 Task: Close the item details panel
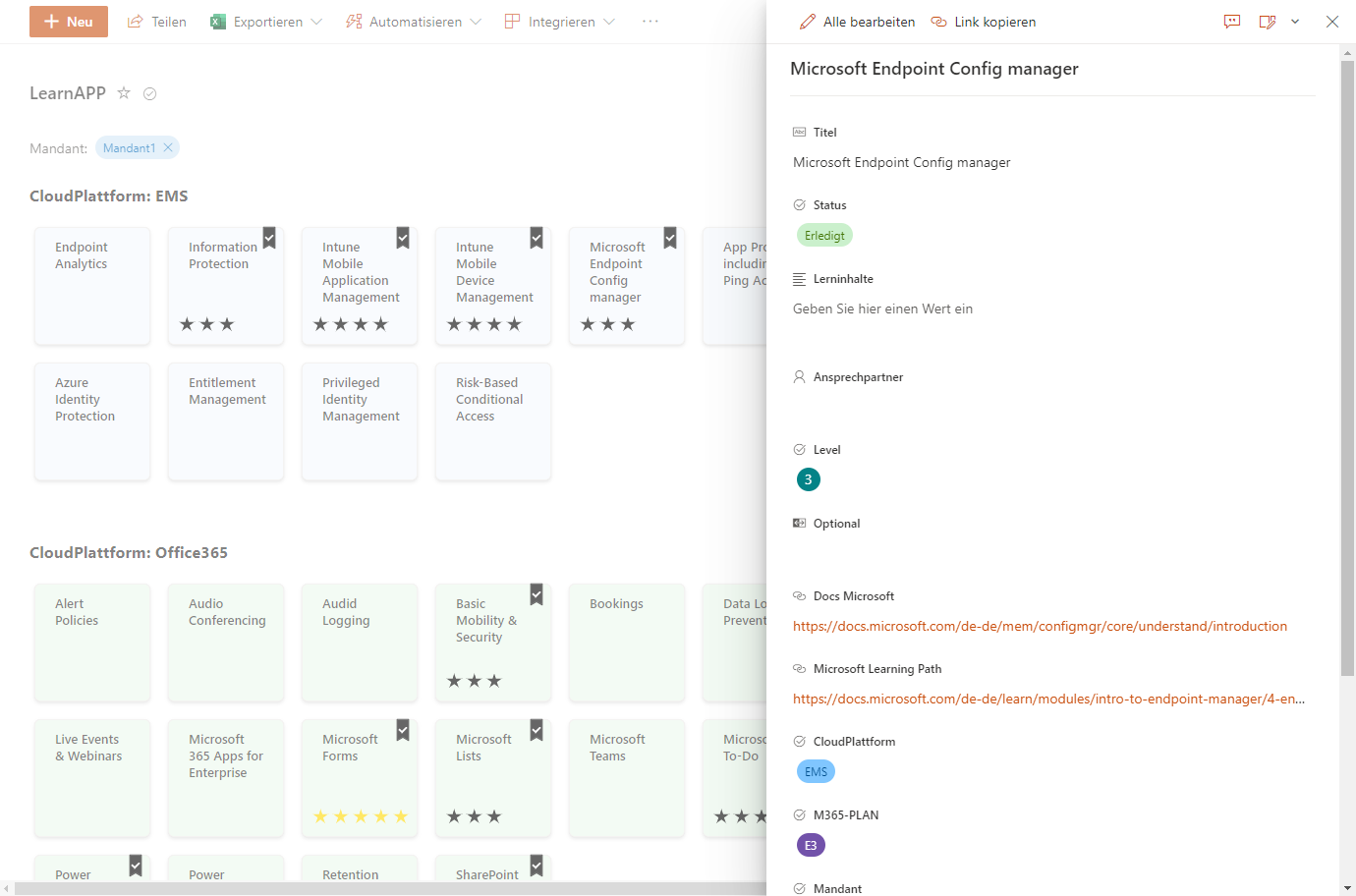(1332, 22)
